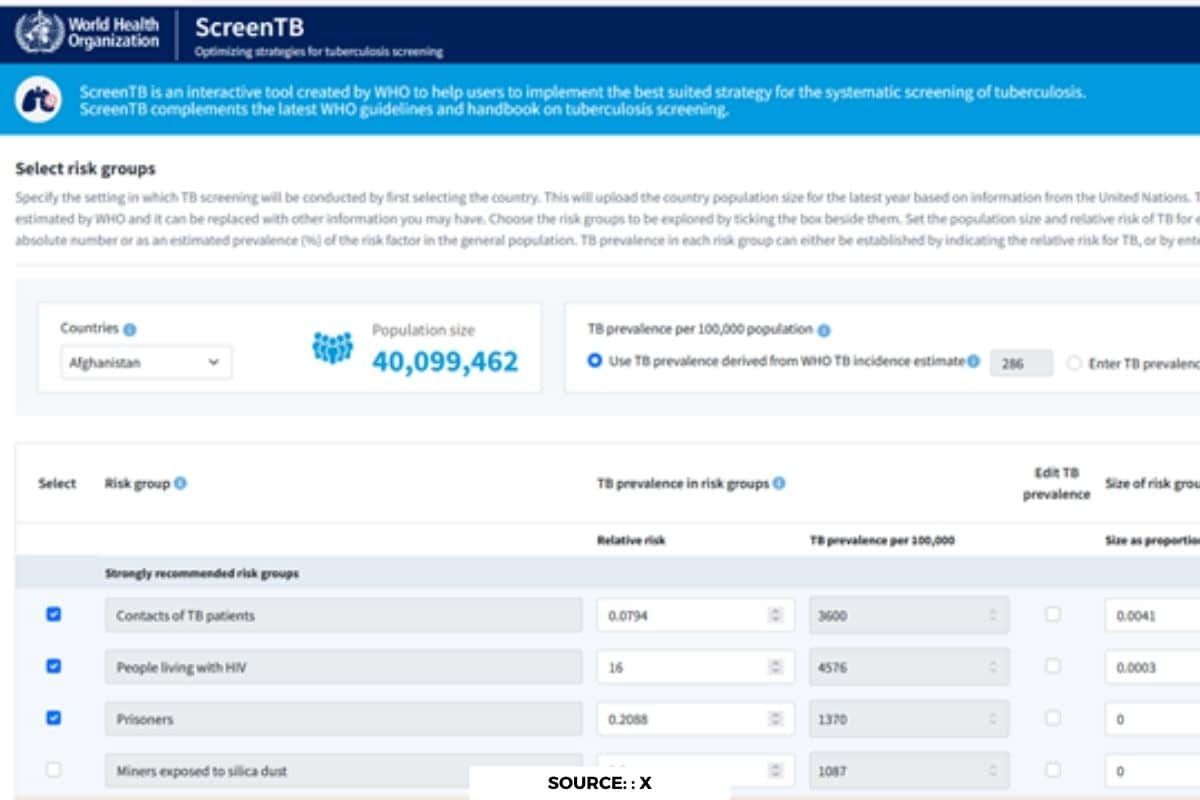Click the population size people icon
This screenshot has width=1200, height=800.
point(333,348)
